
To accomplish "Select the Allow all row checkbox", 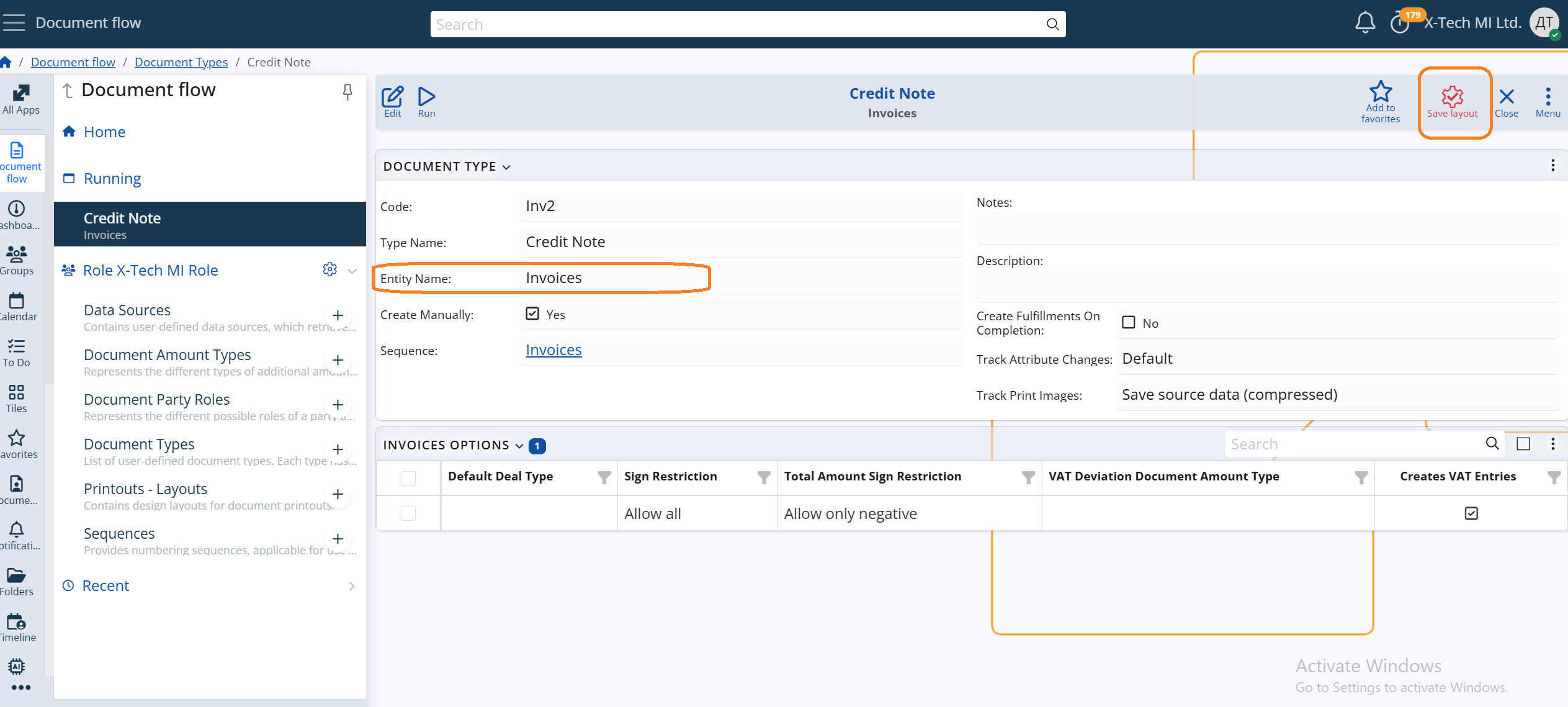I will (408, 513).
